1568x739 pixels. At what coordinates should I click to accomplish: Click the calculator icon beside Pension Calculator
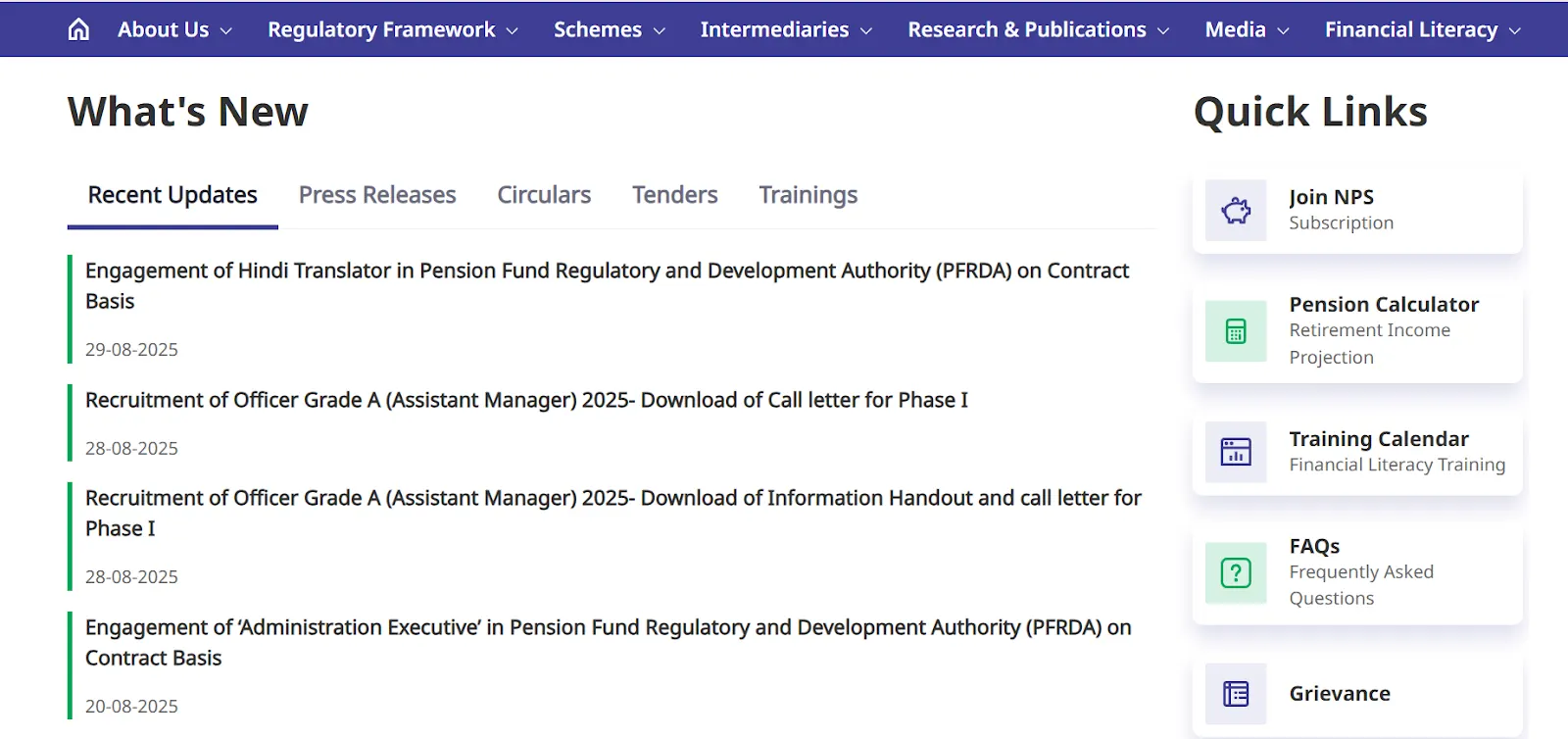click(1234, 331)
